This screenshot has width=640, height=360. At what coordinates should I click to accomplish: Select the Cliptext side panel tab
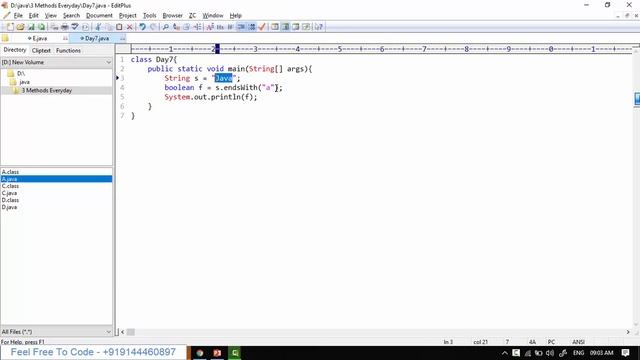[x=41, y=50]
